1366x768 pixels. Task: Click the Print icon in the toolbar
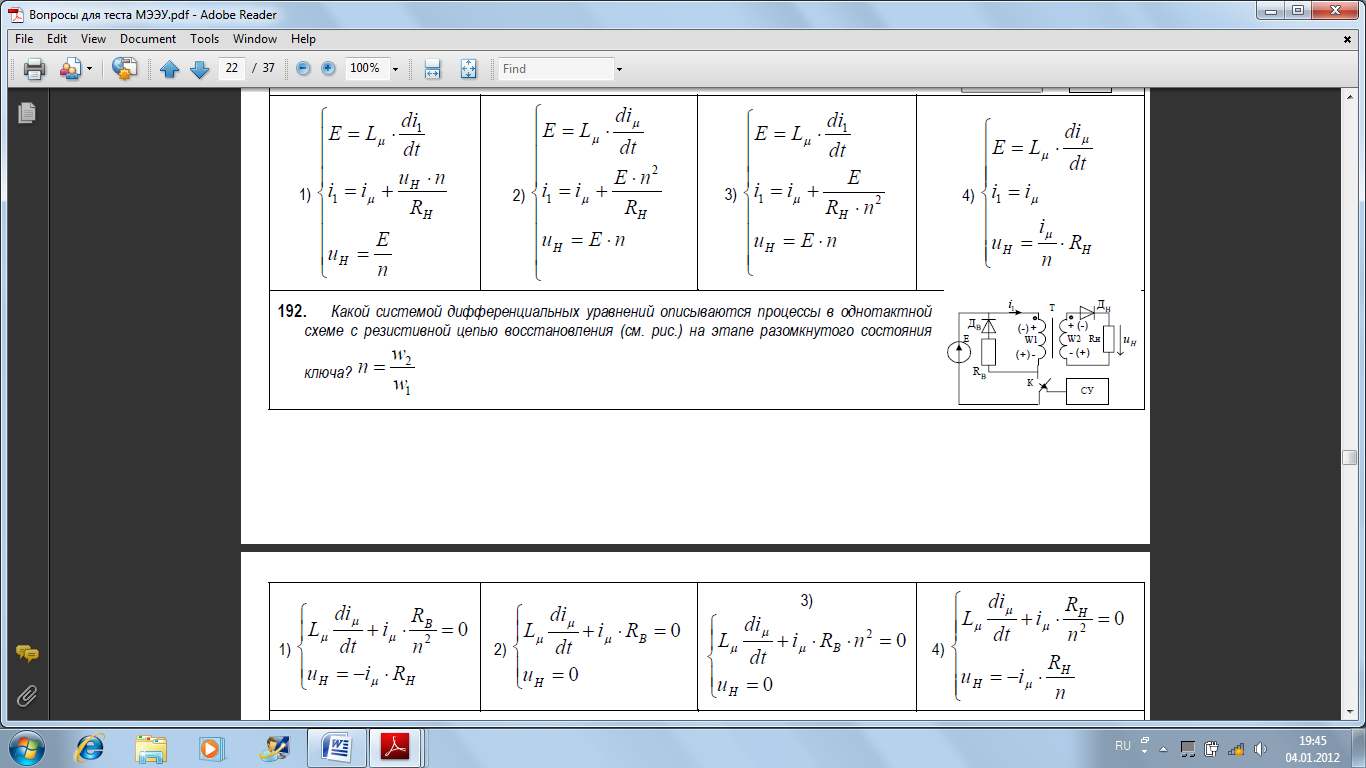pos(35,69)
